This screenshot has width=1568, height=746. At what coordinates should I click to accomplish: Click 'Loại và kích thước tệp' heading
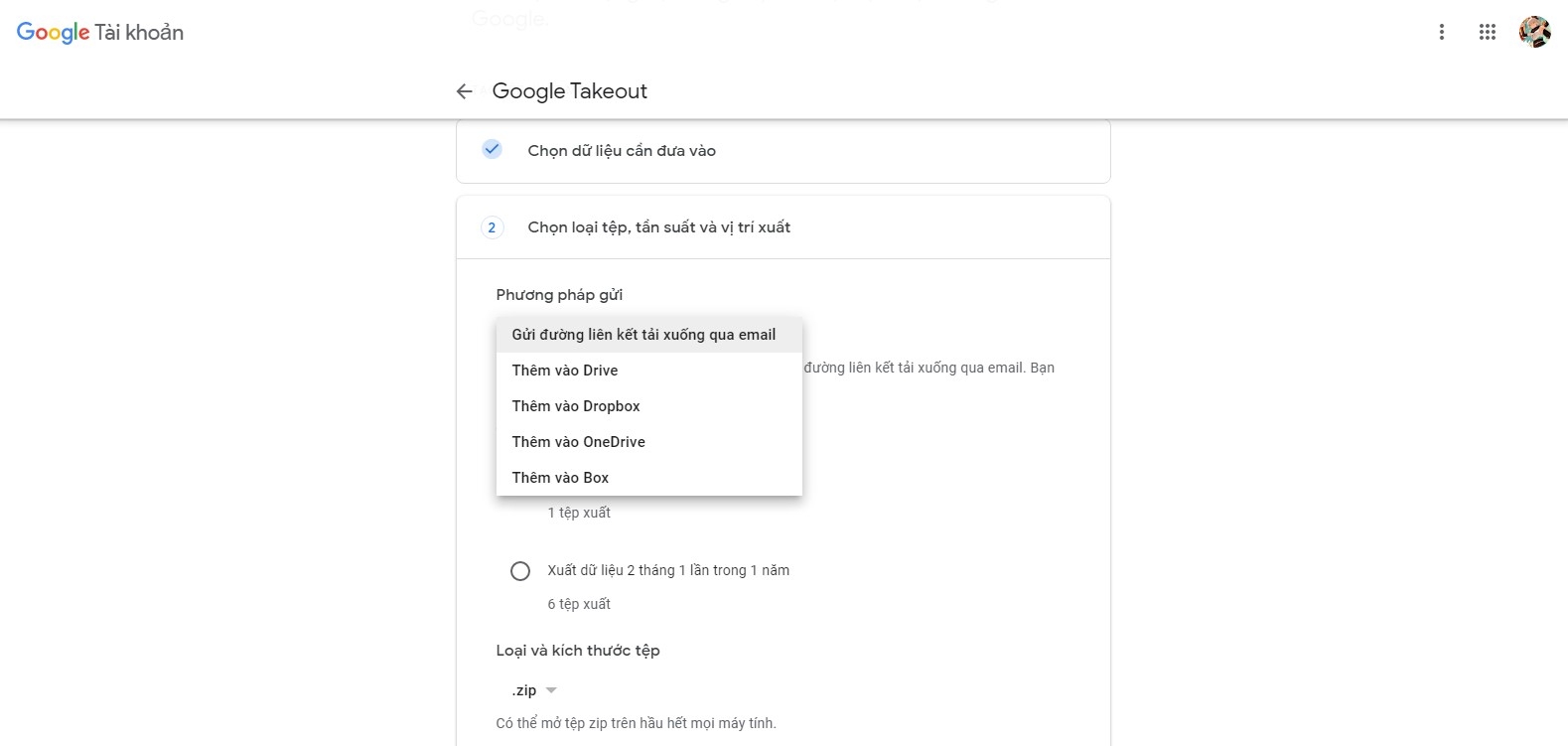(578, 651)
